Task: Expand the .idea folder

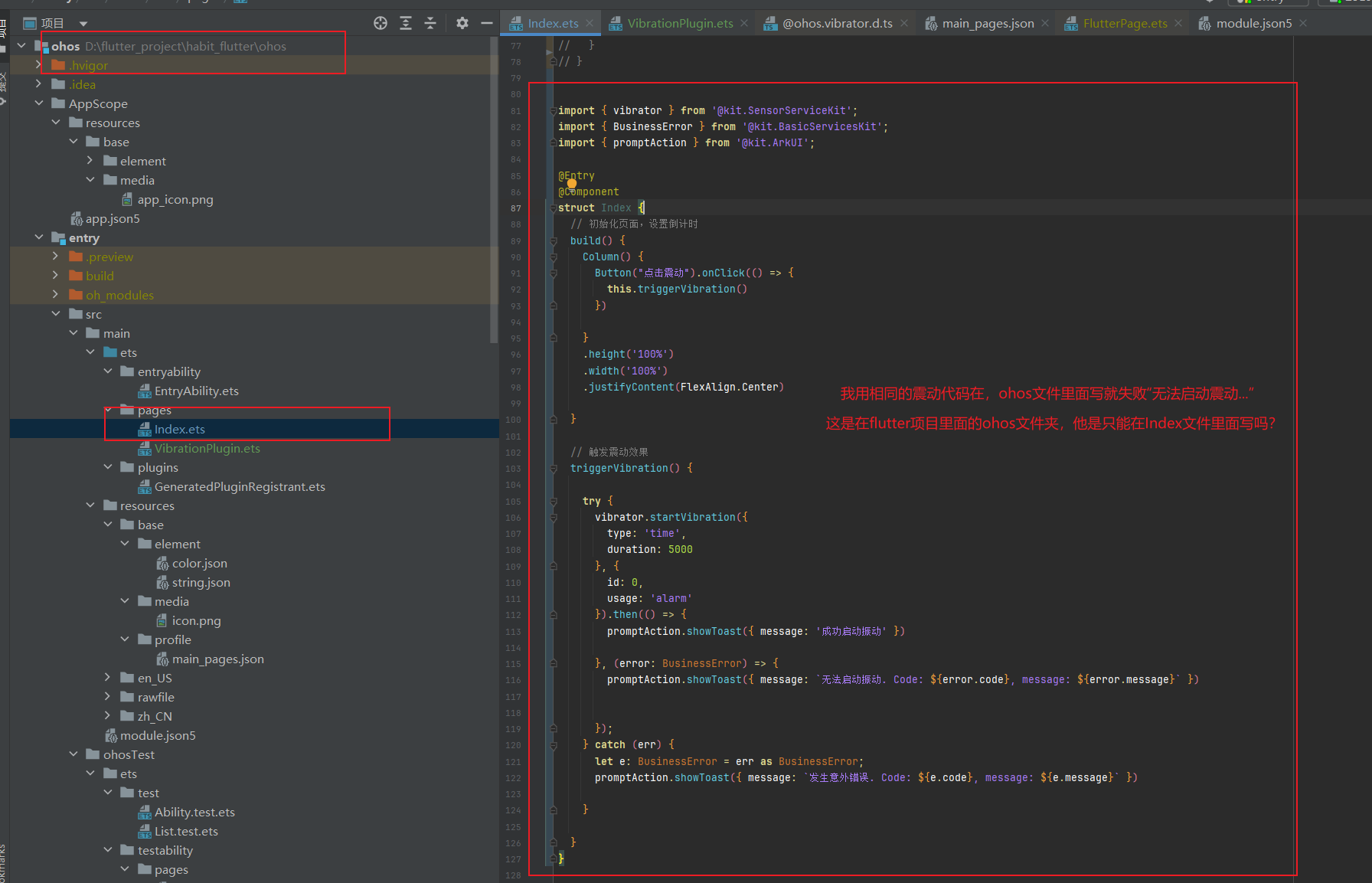Action: [x=38, y=84]
